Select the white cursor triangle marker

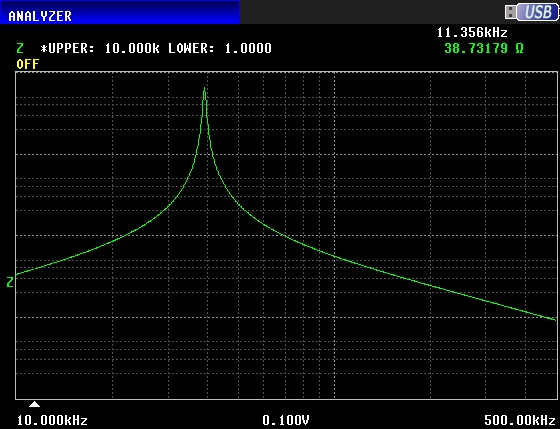click(34, 404)
